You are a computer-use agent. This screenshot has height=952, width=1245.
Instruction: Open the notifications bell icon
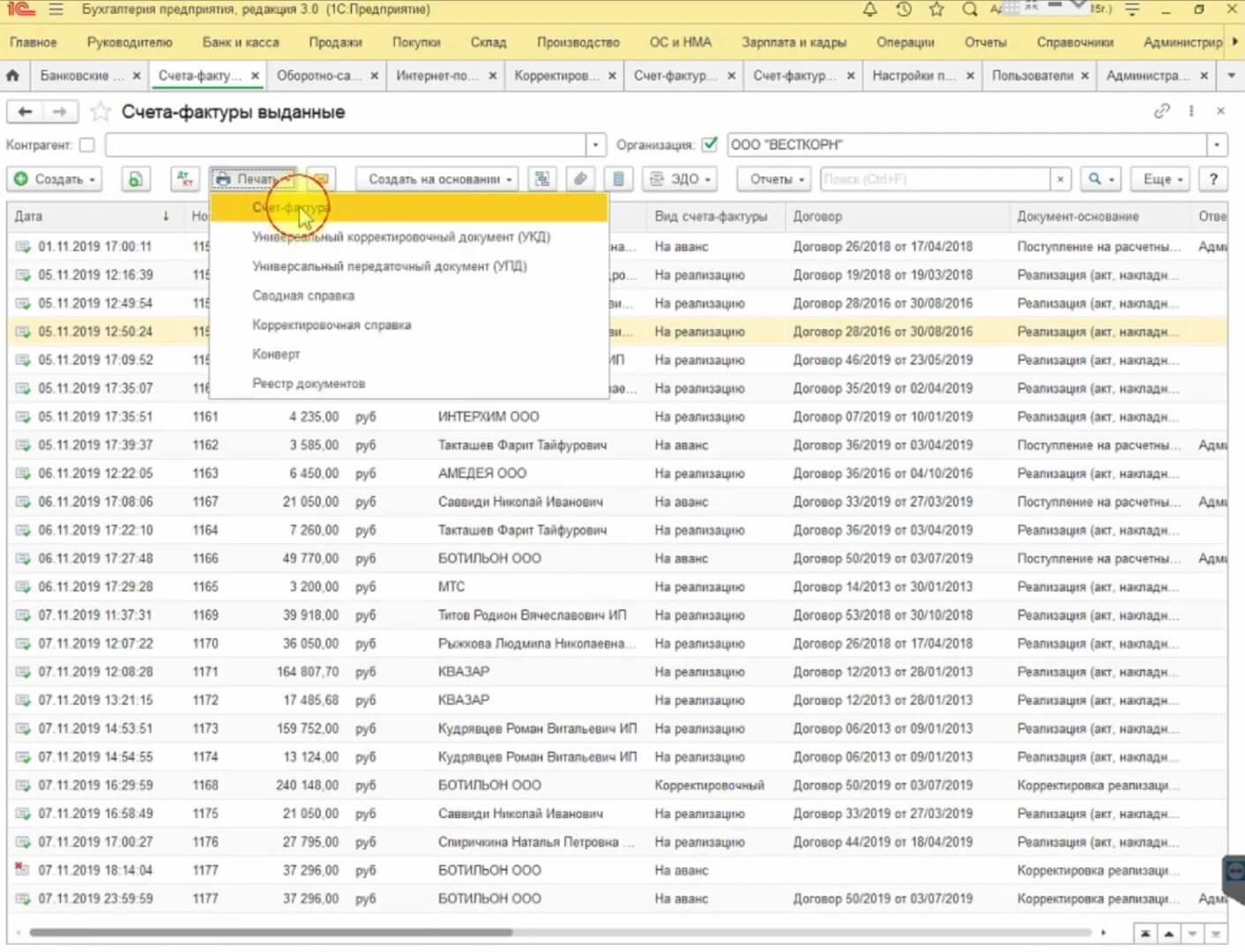[869, 10]
